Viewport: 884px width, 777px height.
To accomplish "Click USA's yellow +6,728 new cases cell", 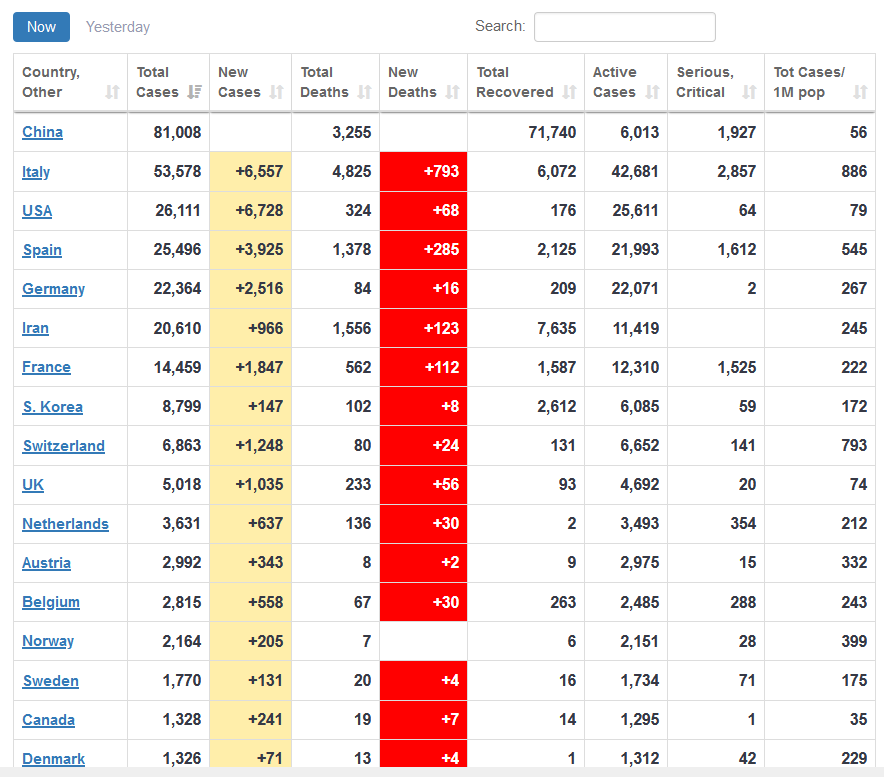I will click(251, 211).
